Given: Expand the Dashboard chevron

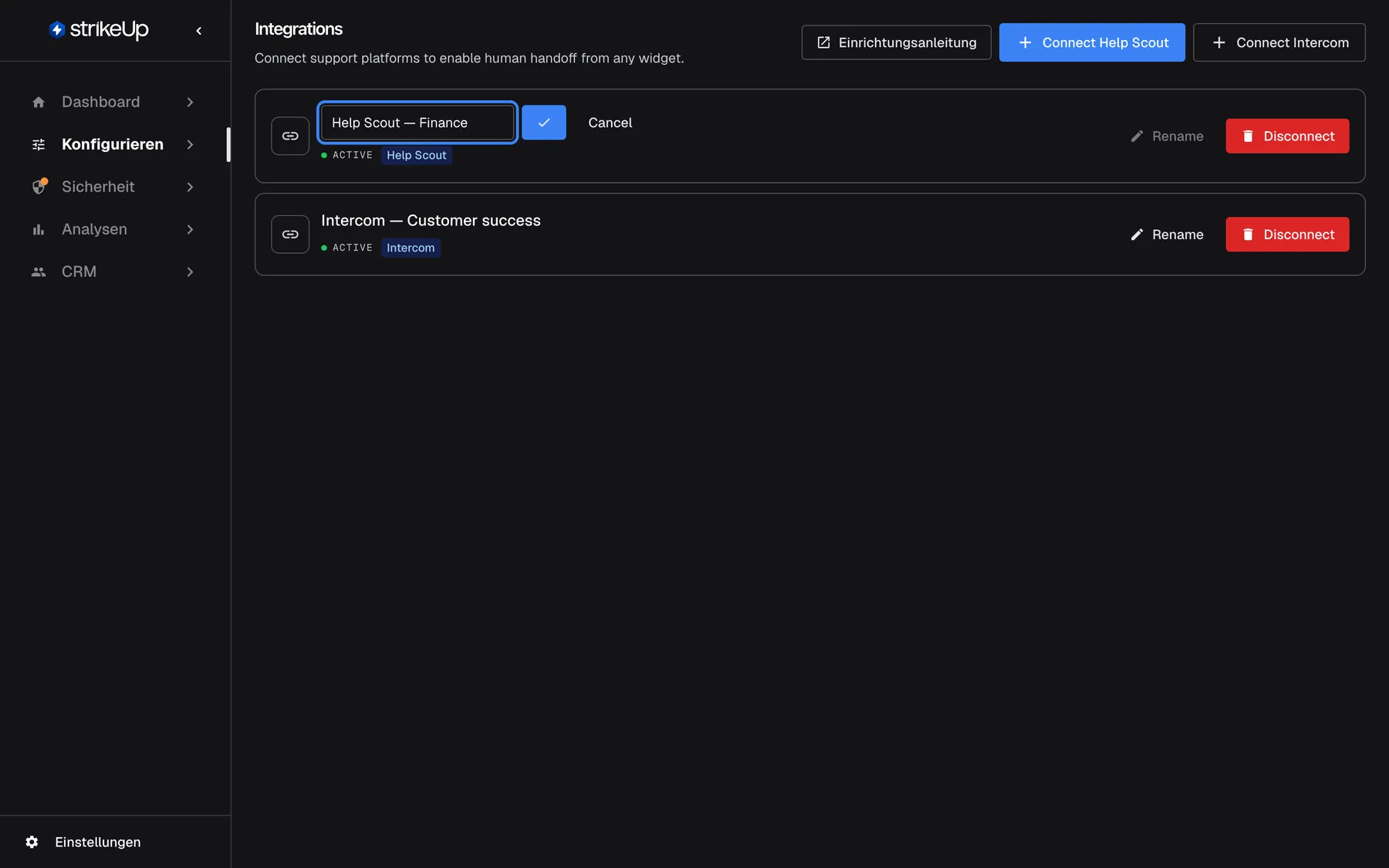Looking at the screenshot, I should coord(190,102).
